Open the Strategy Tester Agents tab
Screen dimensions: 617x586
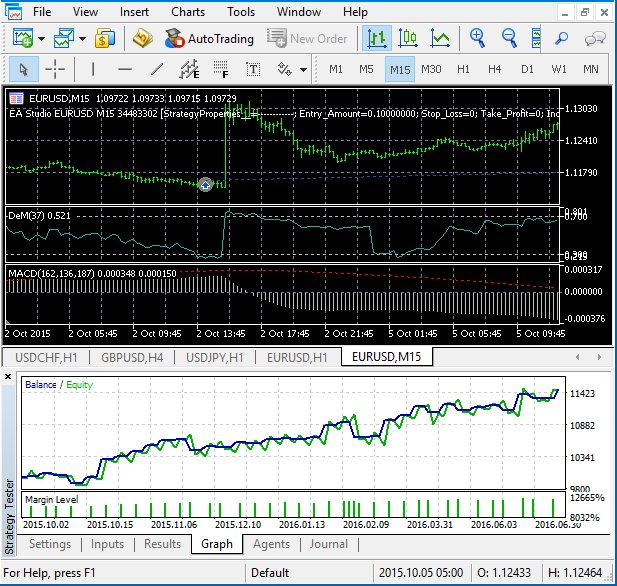tap(272, 544)
